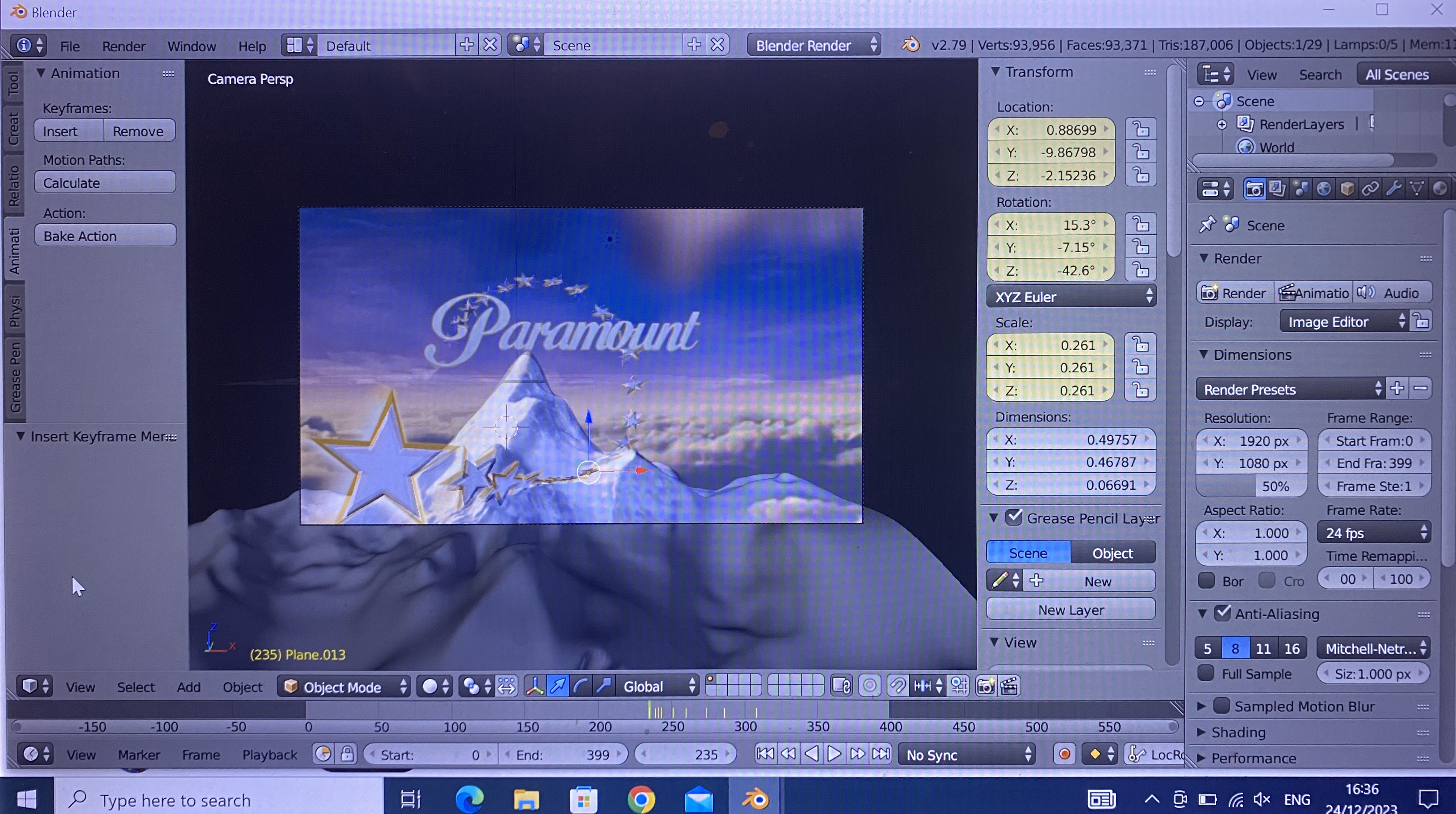
Task: Toggle Grease Pencil Layers checkbox
Action: (1014, 517)
